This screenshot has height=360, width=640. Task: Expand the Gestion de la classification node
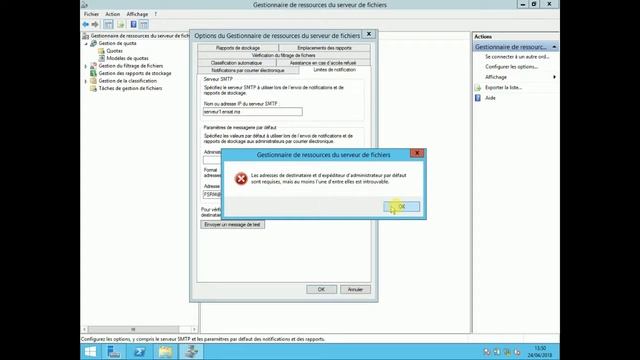pos(86,81)
